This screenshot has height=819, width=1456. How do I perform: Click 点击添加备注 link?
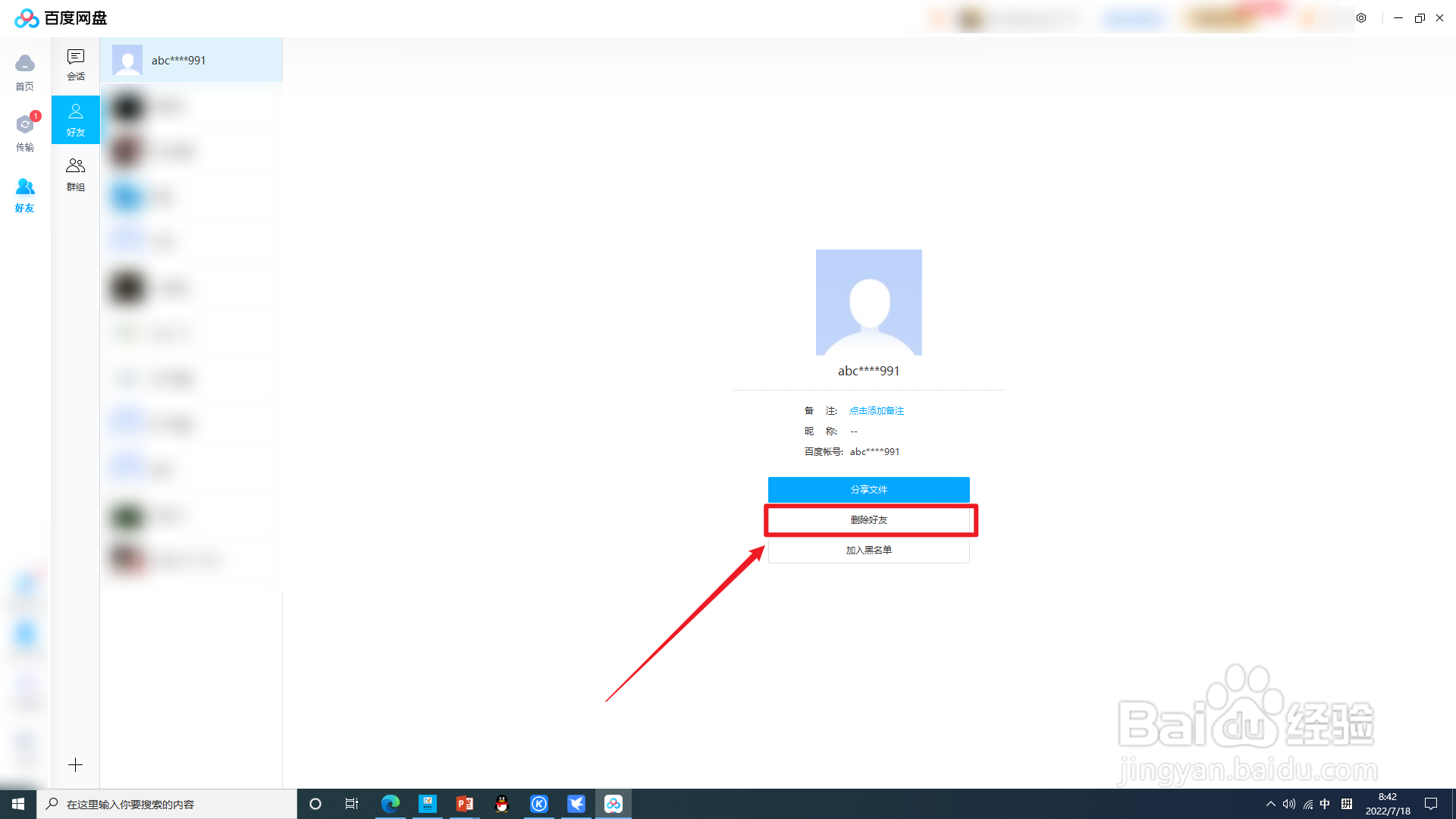pyautogui.click(x=876, y=410)
